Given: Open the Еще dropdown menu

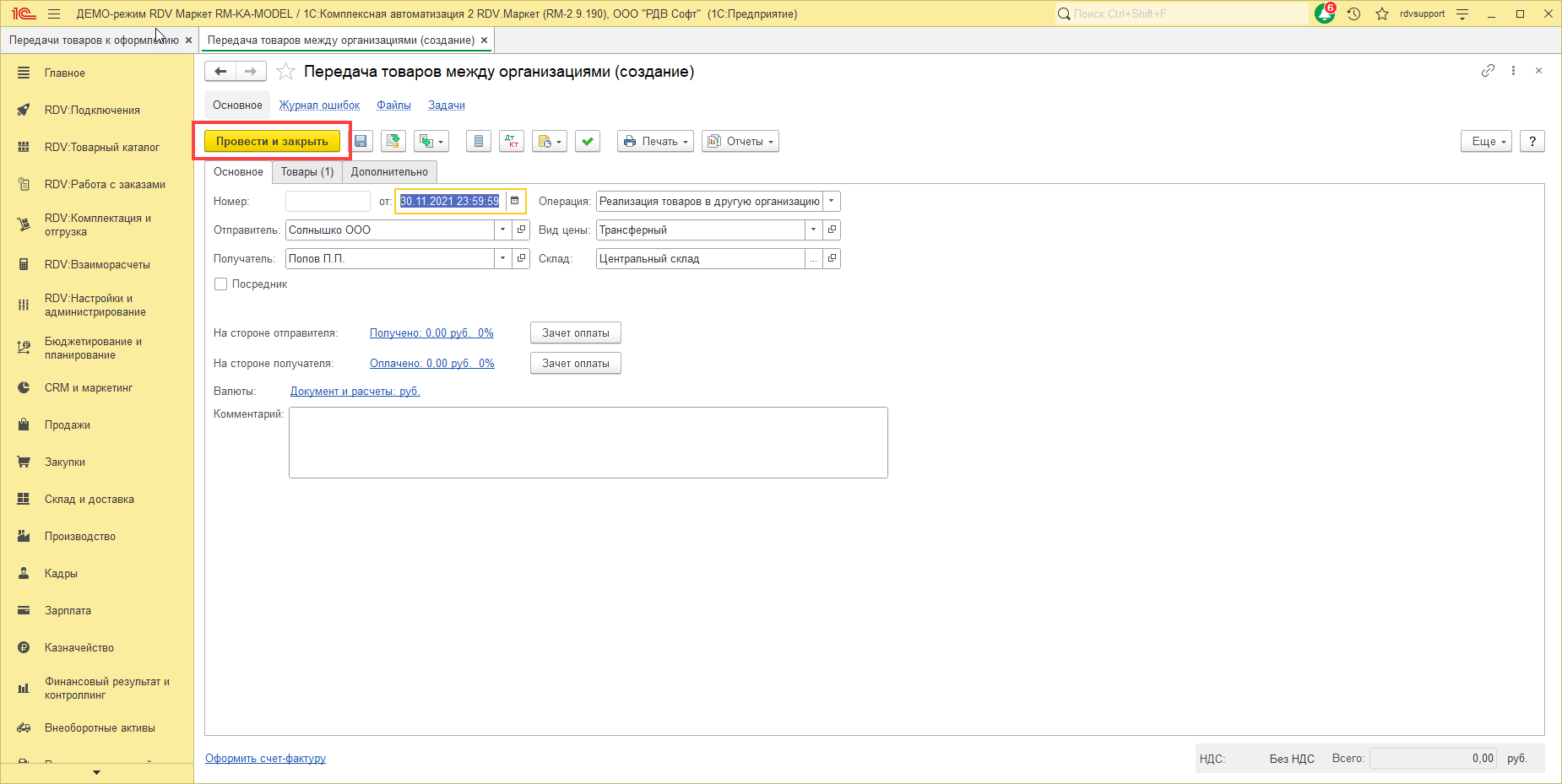Looking at the screenshot, I should pos(1486,142).
